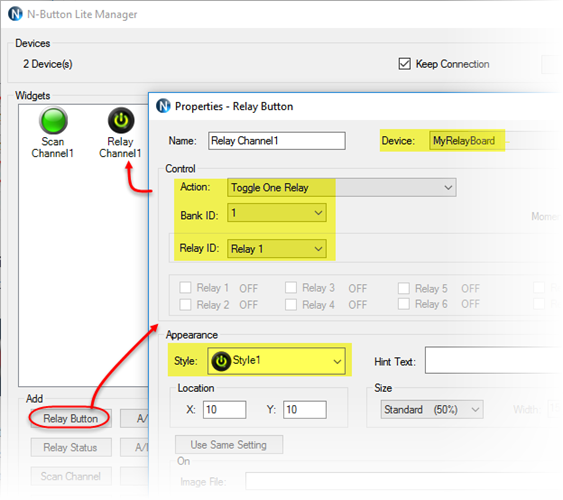
Task: Check the Relay 4 checkbox
Action: (291, 305)
